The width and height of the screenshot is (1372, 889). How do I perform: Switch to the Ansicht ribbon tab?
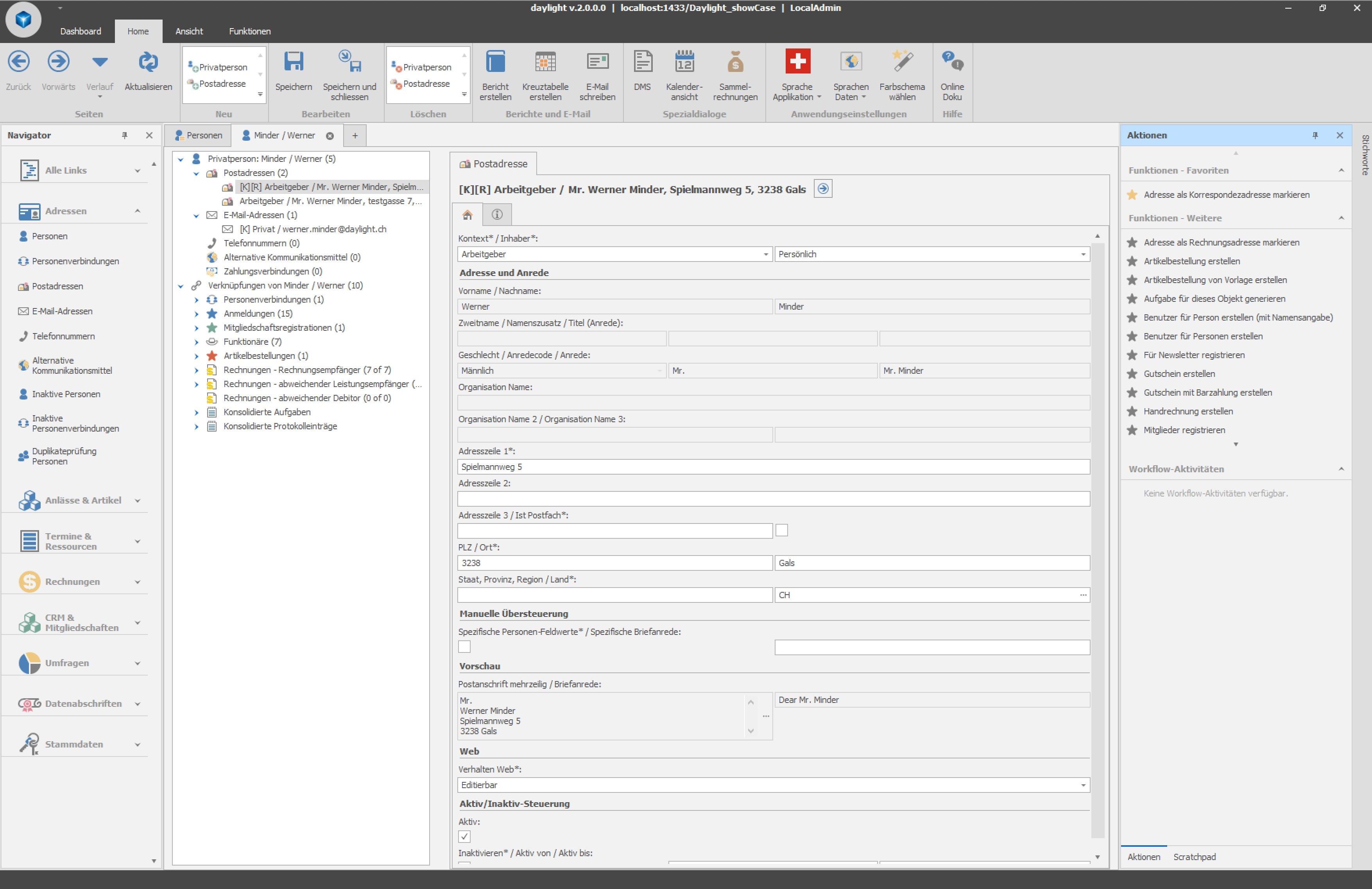tap(189, 31)
